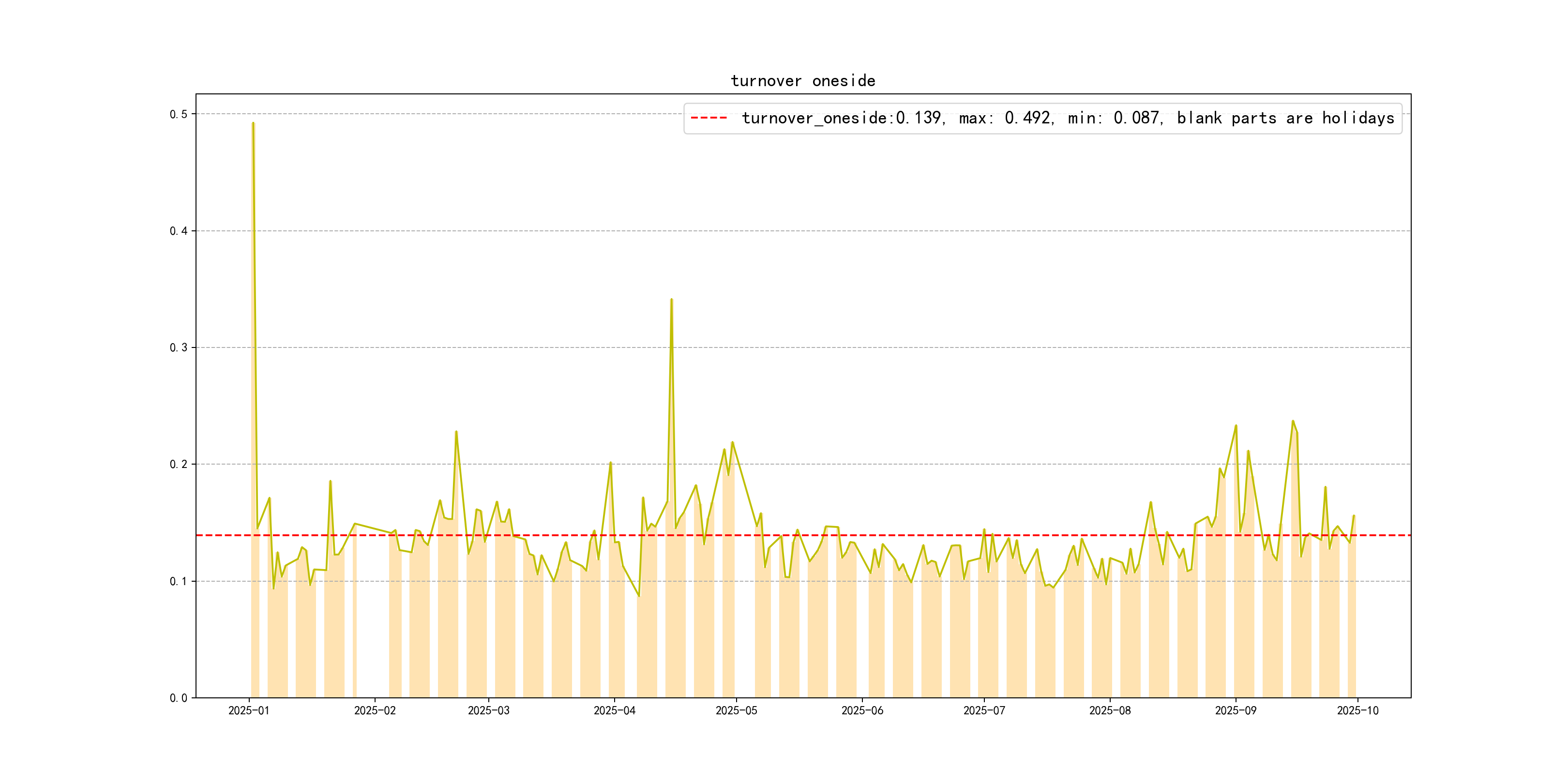This screenshot has height=784, width=1568.
Task: Click the 0.0 y-axis tick label
Action: 179,698
